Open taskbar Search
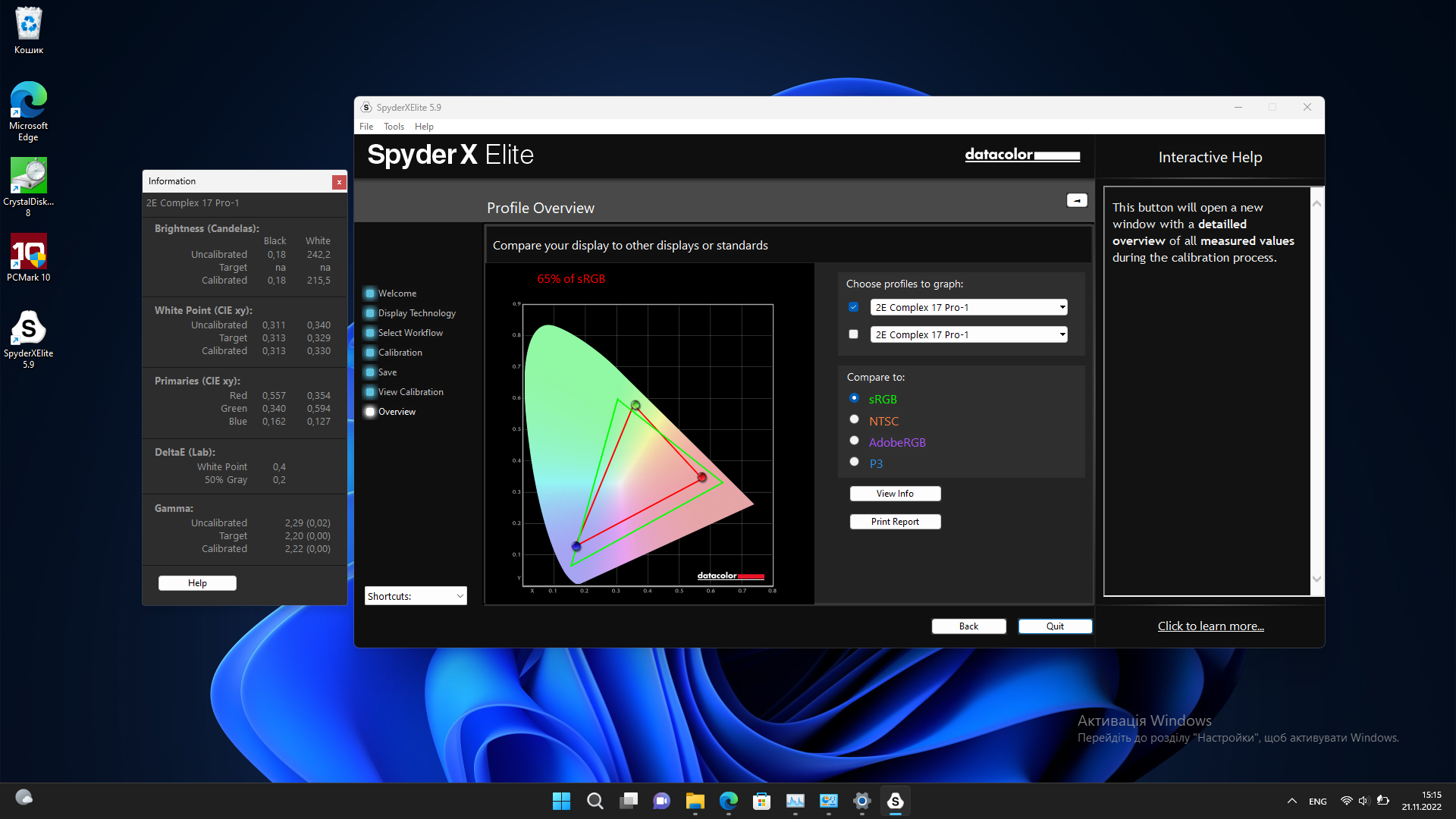 tap(595, 801)
